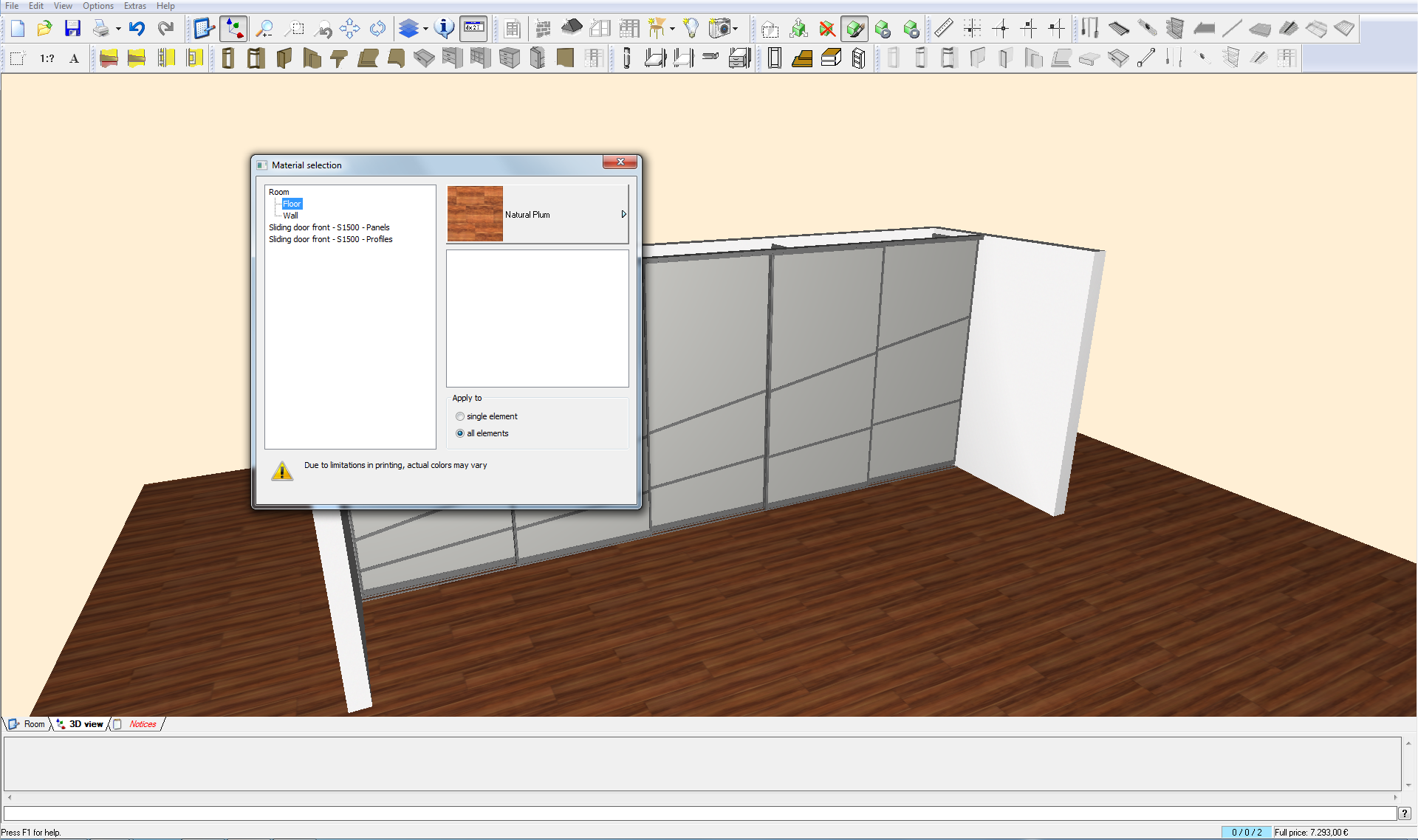
Task: Select the zoom magnifier tool
Action: click(264, 29)
